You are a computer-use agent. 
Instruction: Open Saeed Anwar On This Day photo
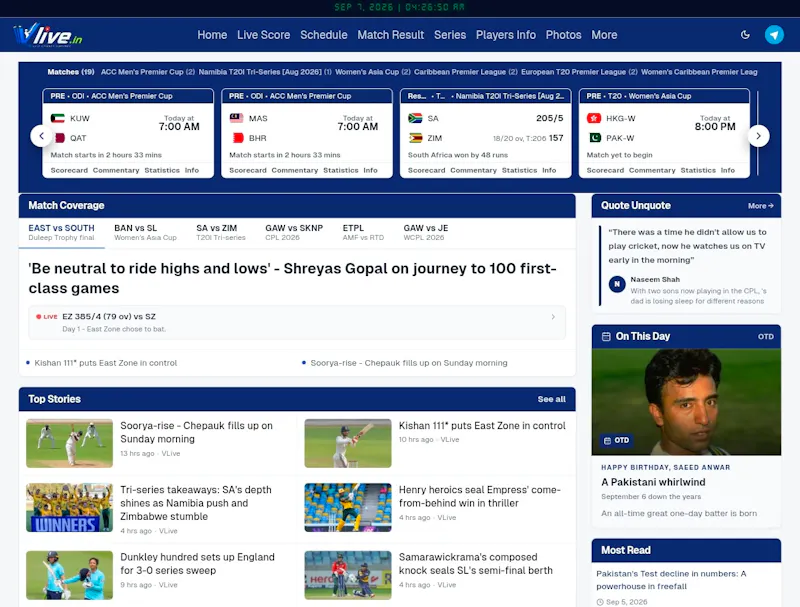coord(686,402)
